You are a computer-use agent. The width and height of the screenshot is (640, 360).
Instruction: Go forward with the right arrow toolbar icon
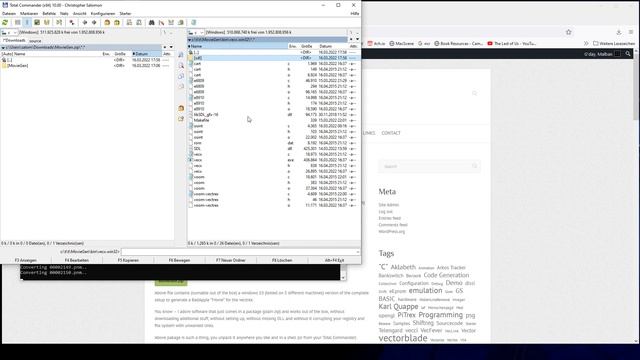tap(94, 22)
